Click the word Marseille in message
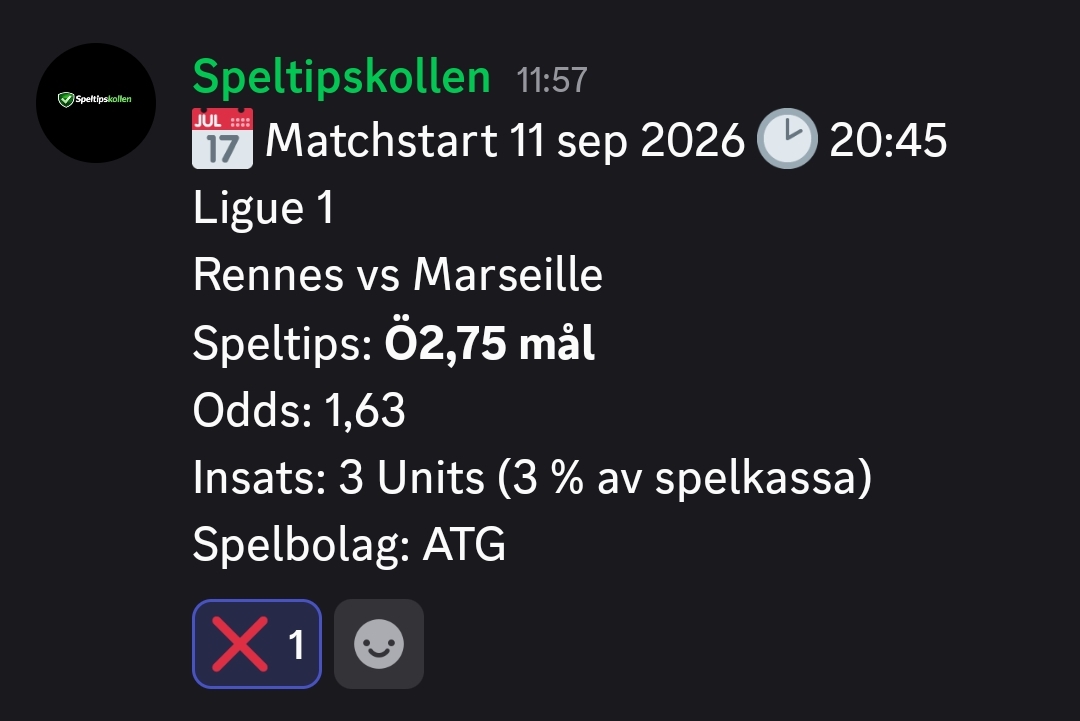The height and width of the screenshot is (721, 1080). point(508,275)
